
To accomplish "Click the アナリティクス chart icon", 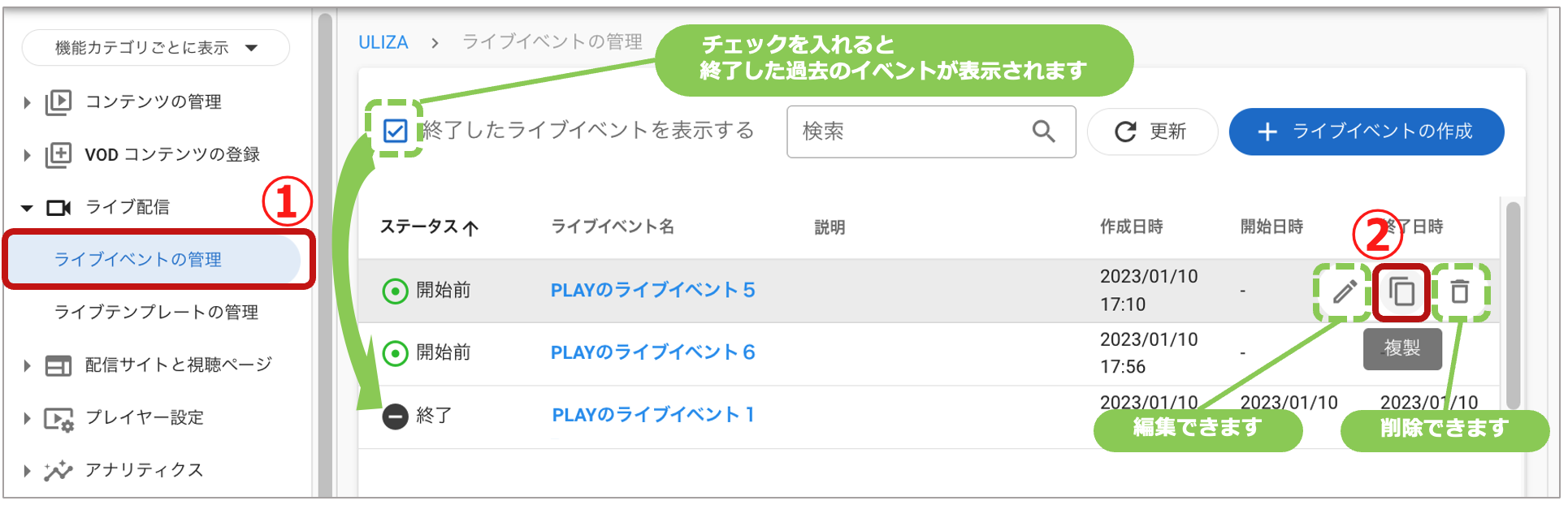I will (58, 470).
